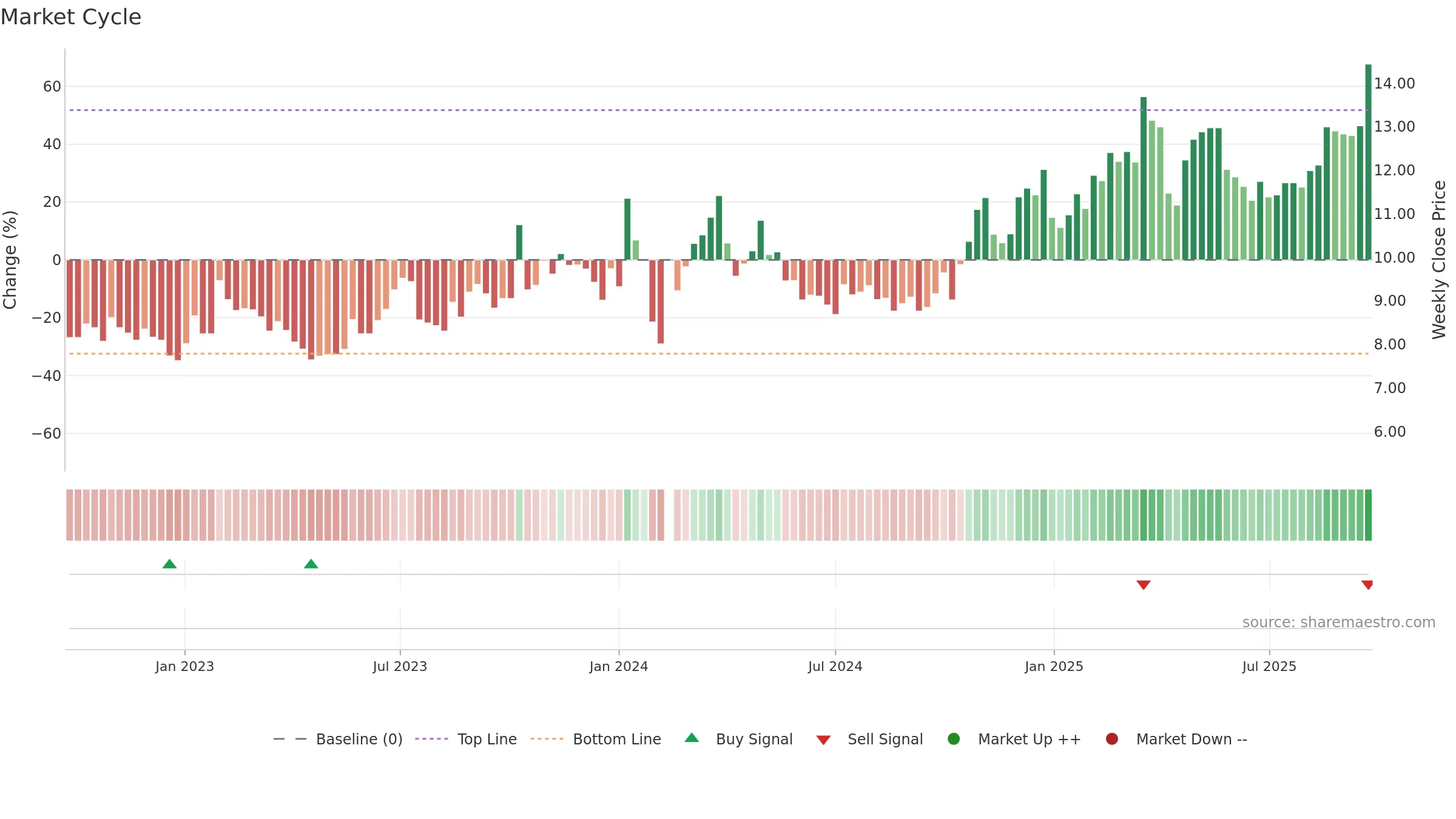Click the darkest green heatmap cell at strip's right end

pyautogui.click(x=1368, y=514)
